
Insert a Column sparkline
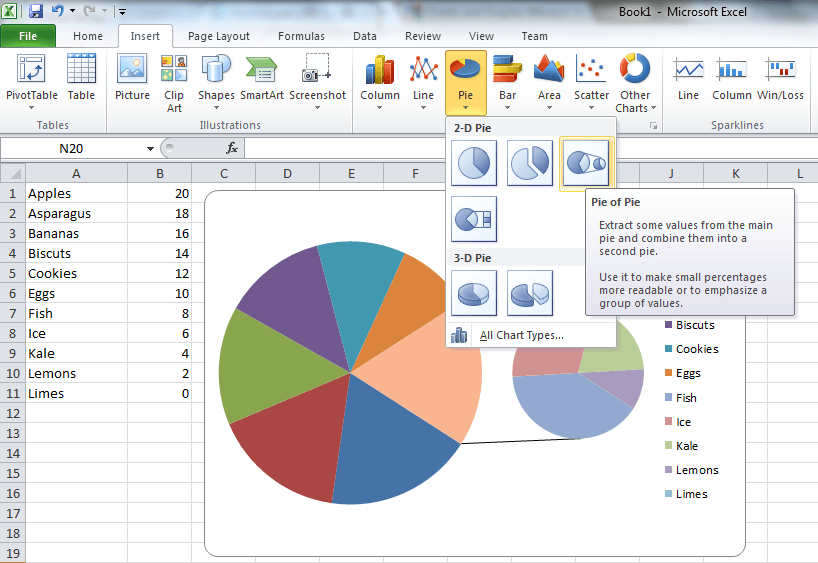click(731, 77)
